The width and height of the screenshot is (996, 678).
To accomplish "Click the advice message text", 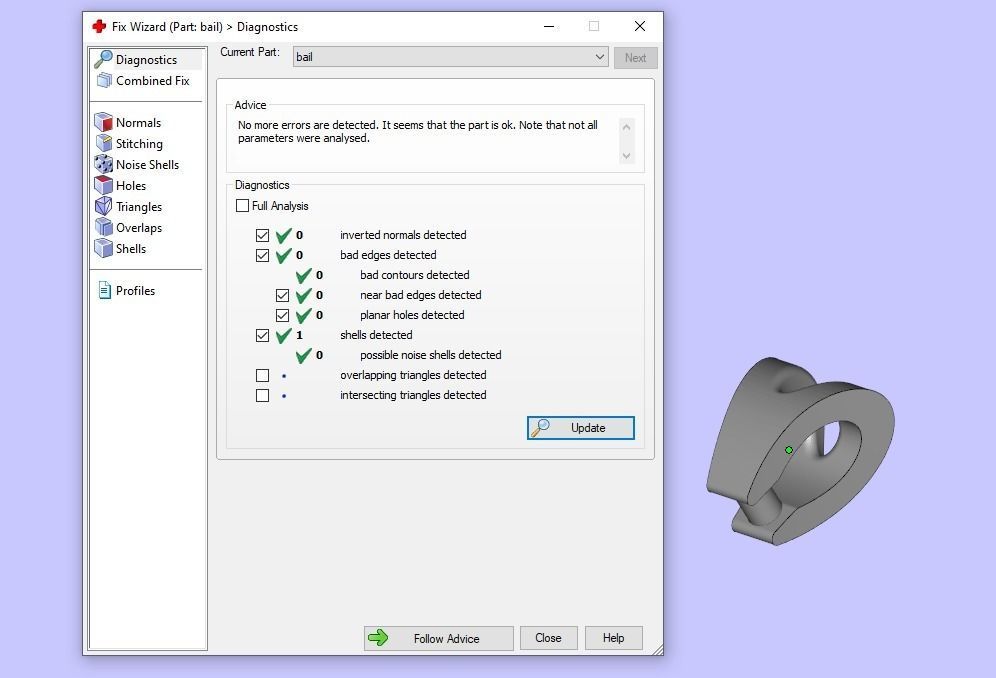I will [x=417, y=132].
